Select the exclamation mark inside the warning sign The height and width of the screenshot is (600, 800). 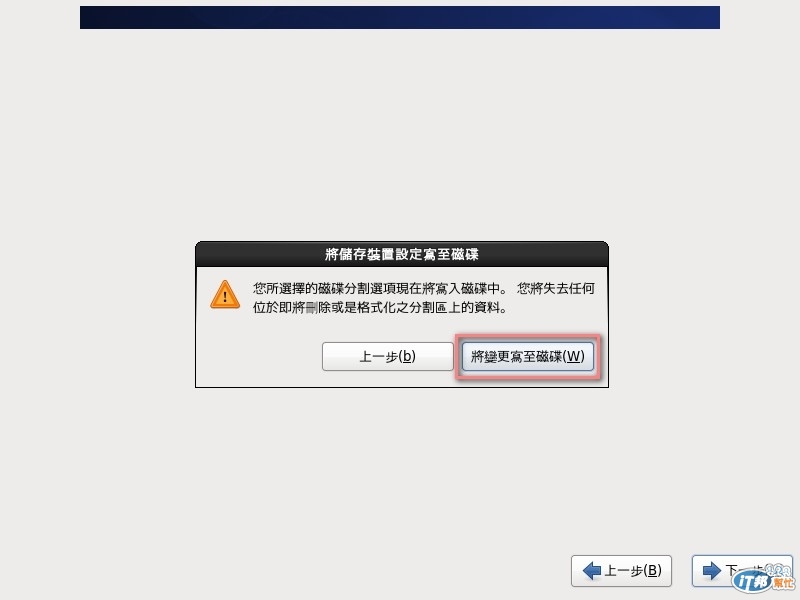click(x=225, y=298)
